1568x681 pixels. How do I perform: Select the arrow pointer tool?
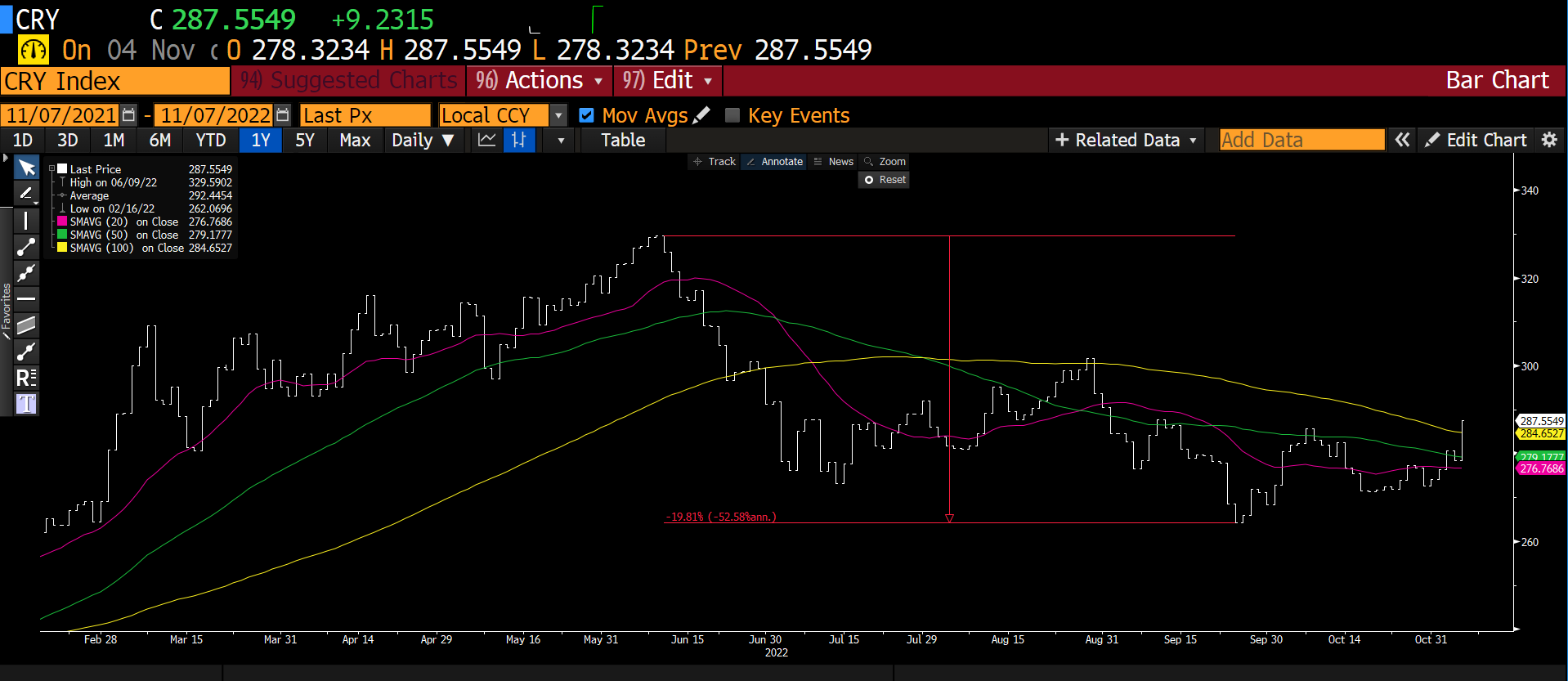26,168
